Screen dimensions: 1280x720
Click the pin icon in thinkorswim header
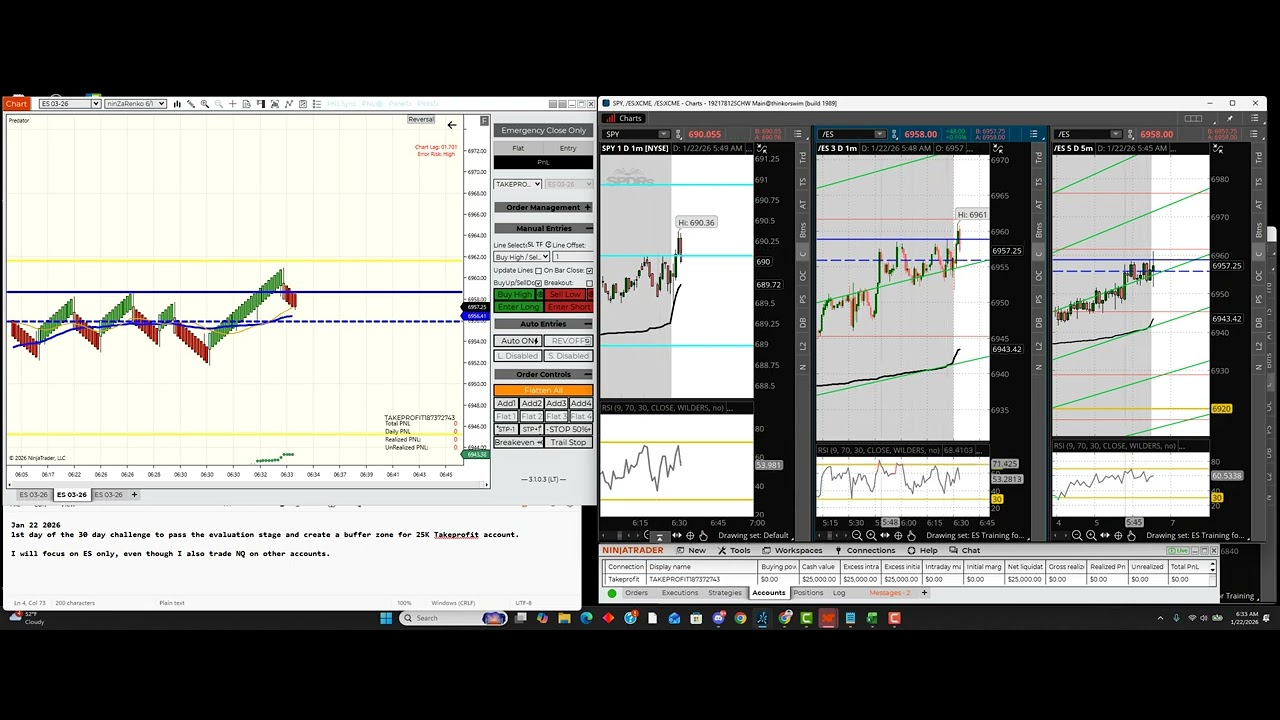coord(1229,118)
